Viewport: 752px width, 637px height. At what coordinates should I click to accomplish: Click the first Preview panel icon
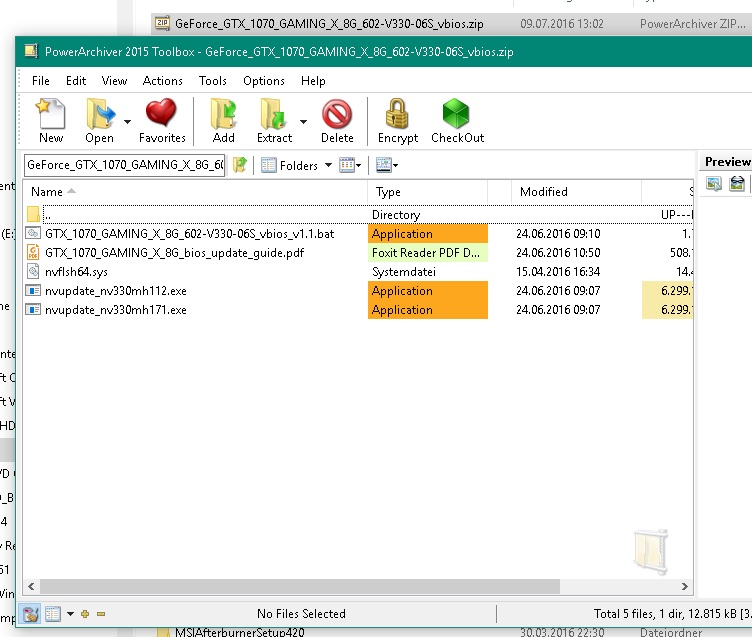[x=714, y=183]
